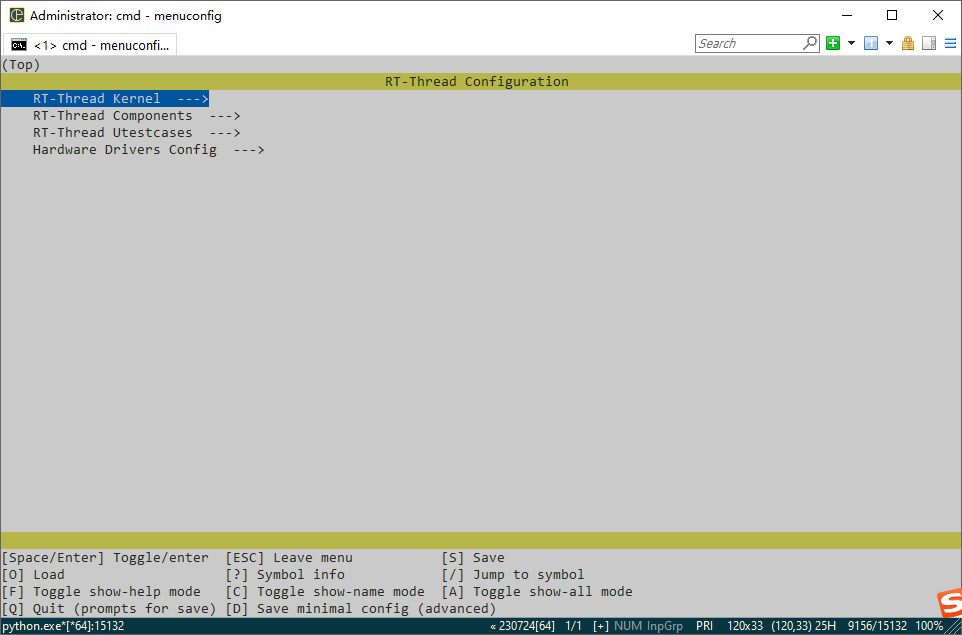Click the [/] Jump to symbol hint
The height and width of the screenshot is (635, 962).
(x=513, y=575)
